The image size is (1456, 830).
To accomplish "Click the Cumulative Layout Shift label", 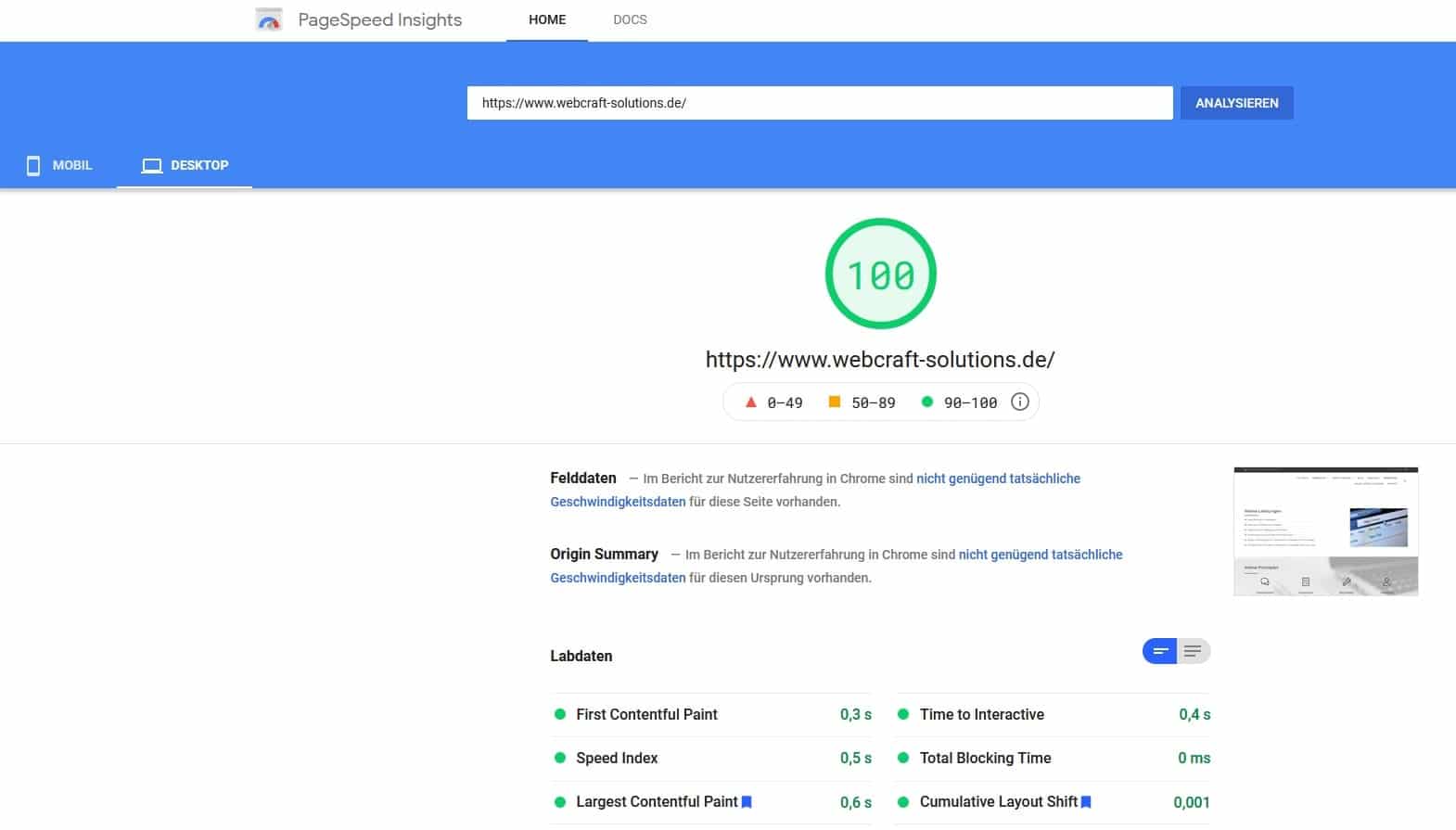I will click(x=999, y=802).
